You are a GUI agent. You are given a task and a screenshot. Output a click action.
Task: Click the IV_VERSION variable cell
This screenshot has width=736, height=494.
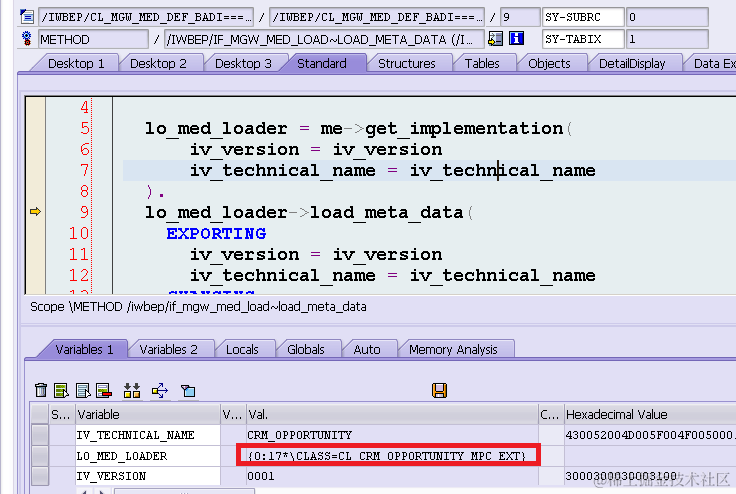(147, 476)
